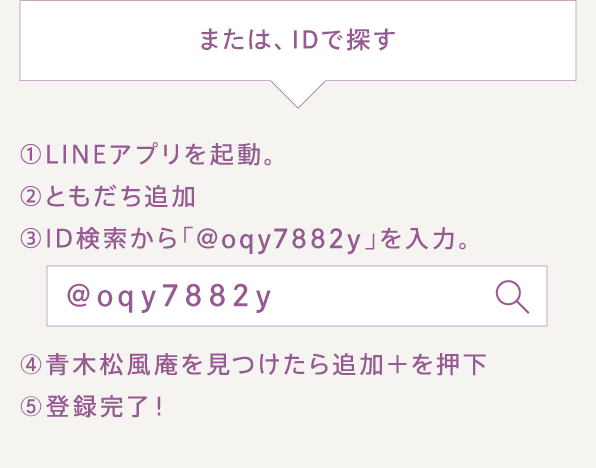Click the magnifying glass search icon
Viewport: 596px width, 468px height.
click(512, 297)
